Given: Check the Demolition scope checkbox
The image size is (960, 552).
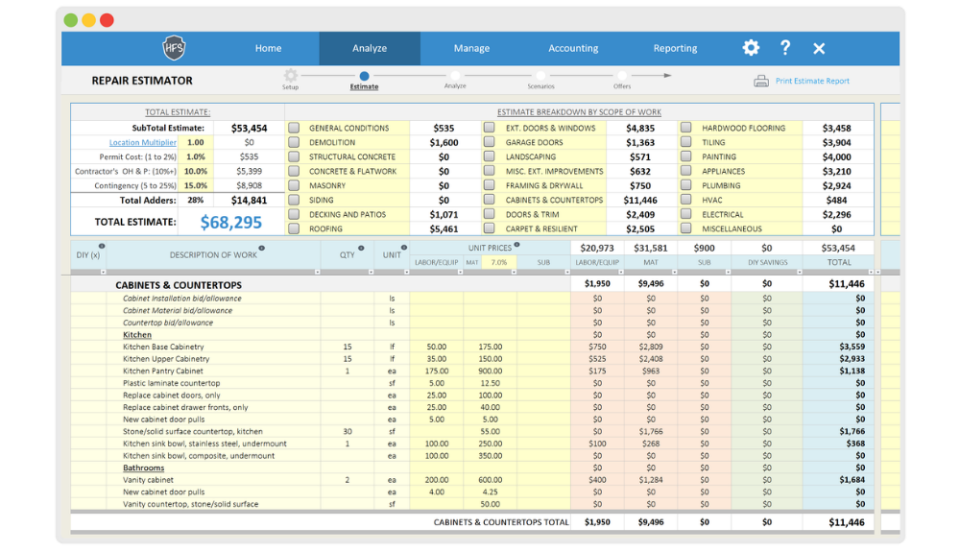Looking at the screenshot, I should click(294, 142).
